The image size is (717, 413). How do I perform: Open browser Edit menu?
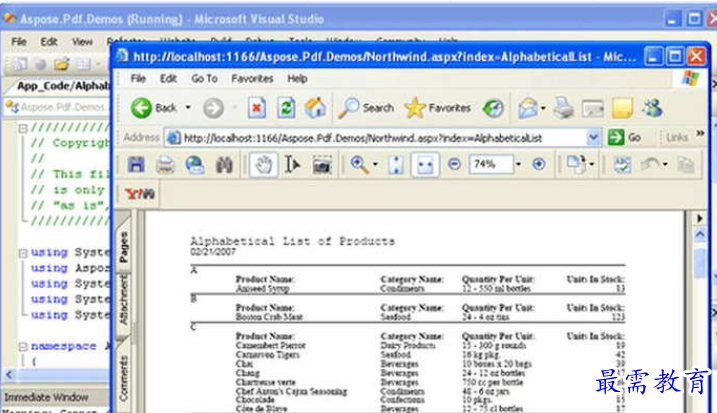tap(168, 79)
